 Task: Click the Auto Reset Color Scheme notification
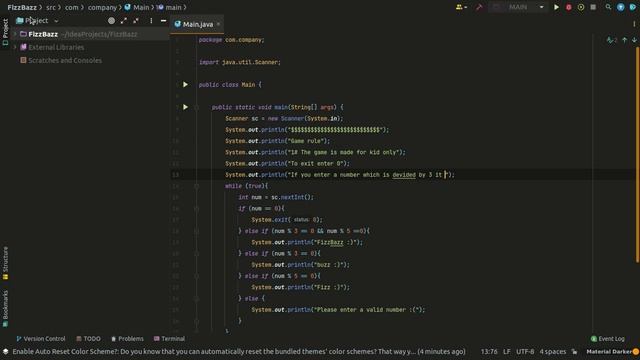239,351
